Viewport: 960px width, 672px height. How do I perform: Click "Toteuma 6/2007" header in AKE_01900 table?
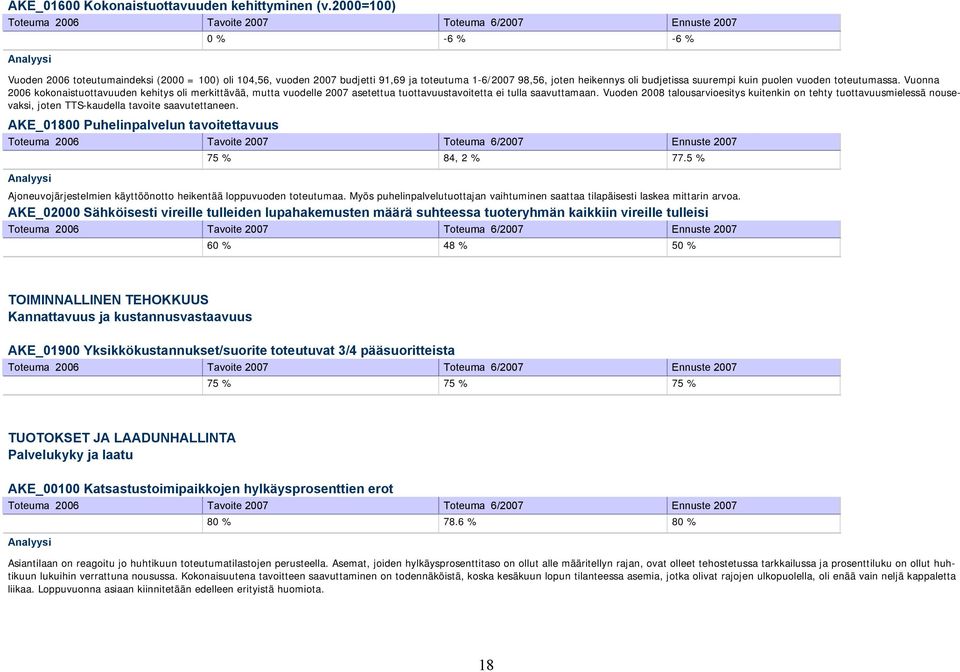[483, 368]
